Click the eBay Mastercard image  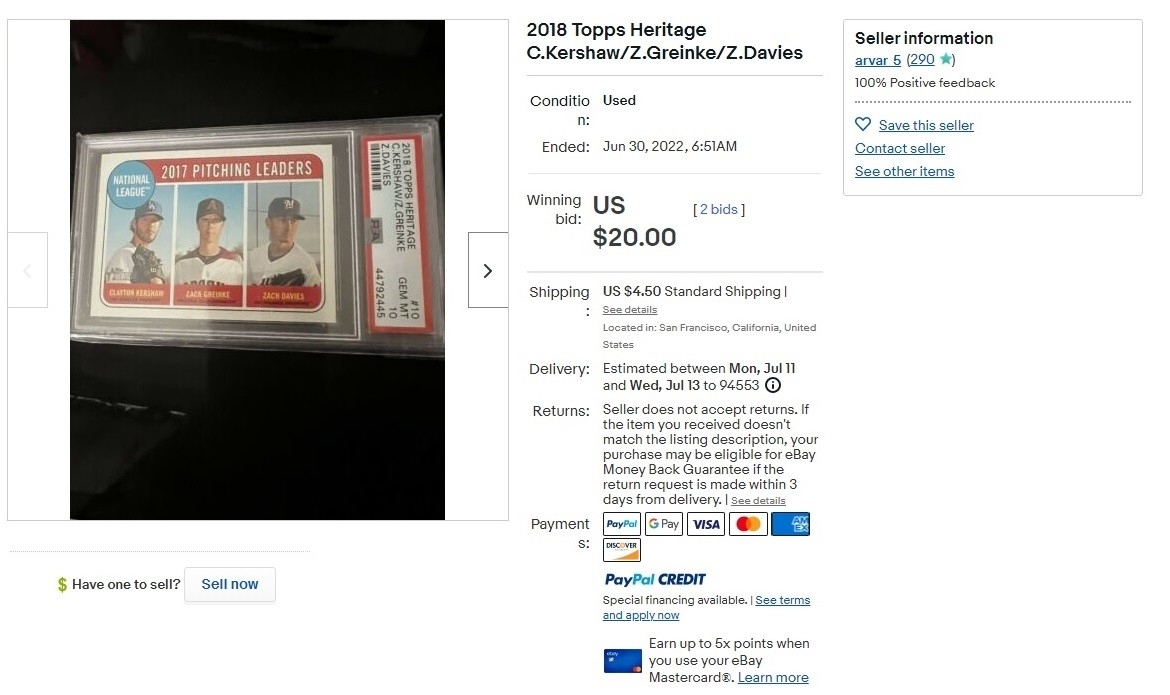[622, 661]
